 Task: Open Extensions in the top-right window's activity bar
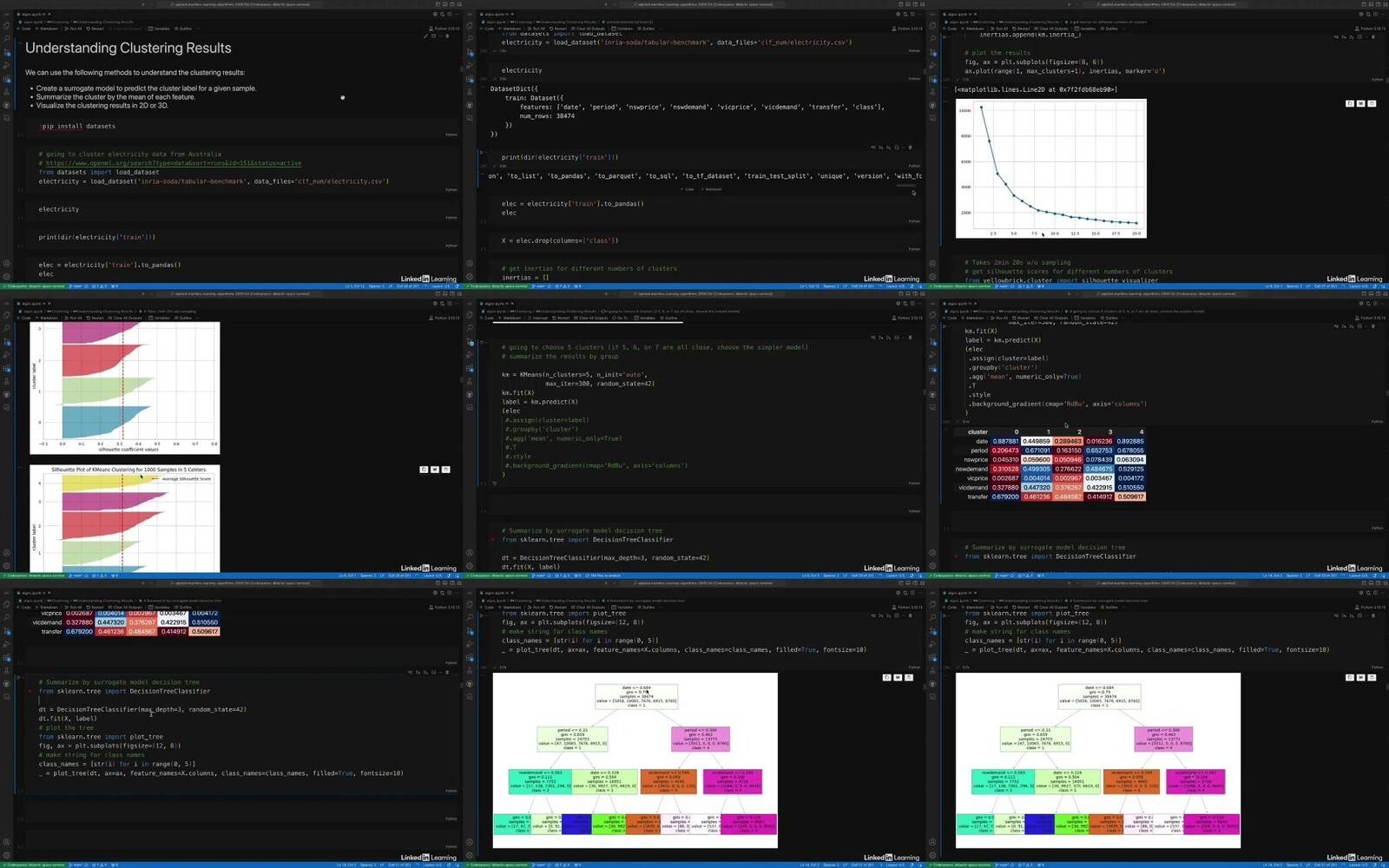932,79
